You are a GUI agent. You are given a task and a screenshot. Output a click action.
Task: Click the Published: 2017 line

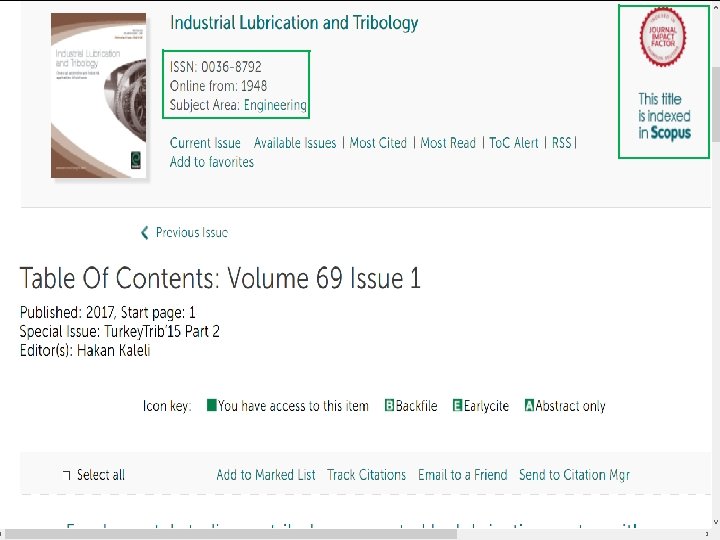coord(107,313)
